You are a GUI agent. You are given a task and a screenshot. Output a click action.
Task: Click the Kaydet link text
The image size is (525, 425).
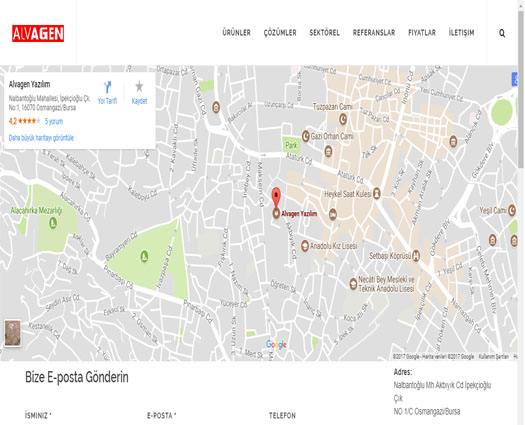(x=139, y=101)
